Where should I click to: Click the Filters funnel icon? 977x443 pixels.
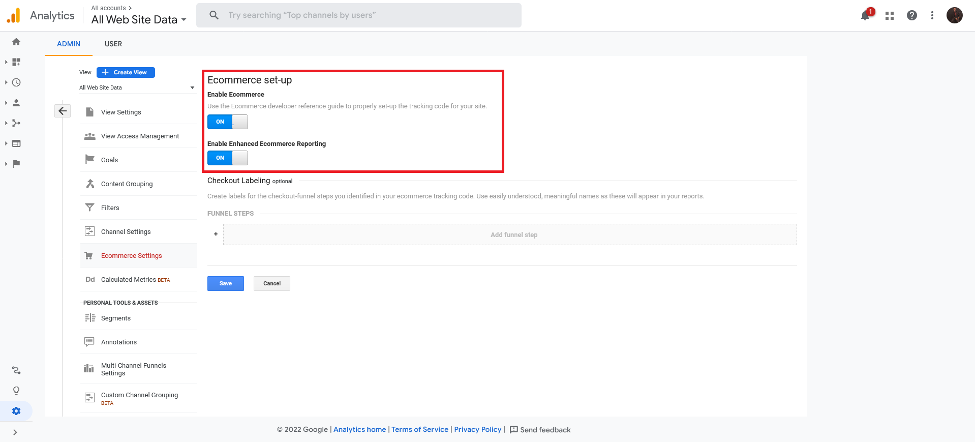coord(89,207)
